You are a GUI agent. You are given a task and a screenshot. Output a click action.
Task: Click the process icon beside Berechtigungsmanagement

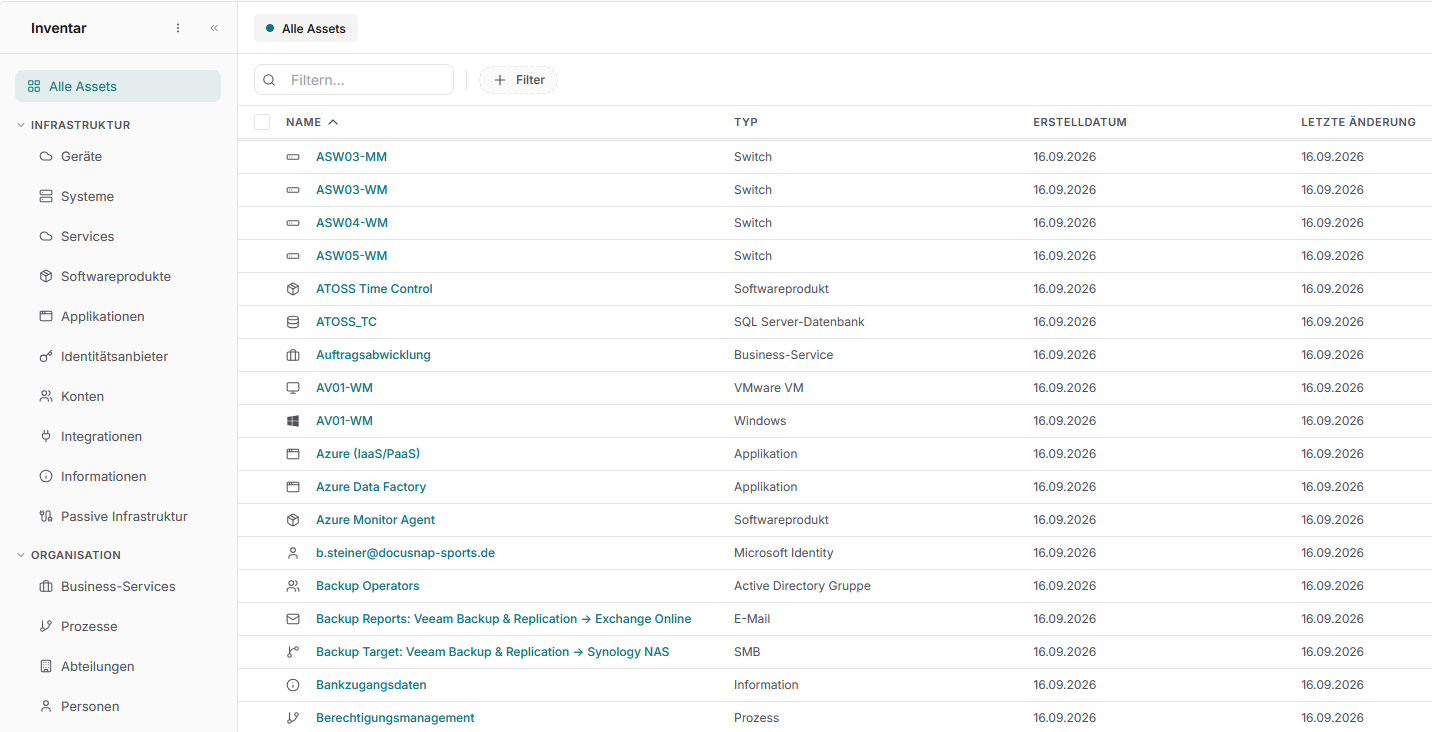click(x=293, y=718)
